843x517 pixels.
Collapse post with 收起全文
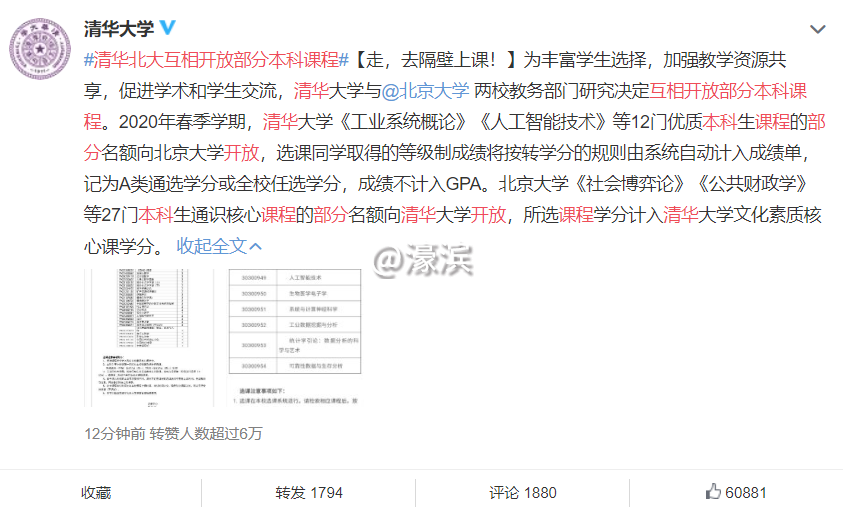[x=211, y=245]
